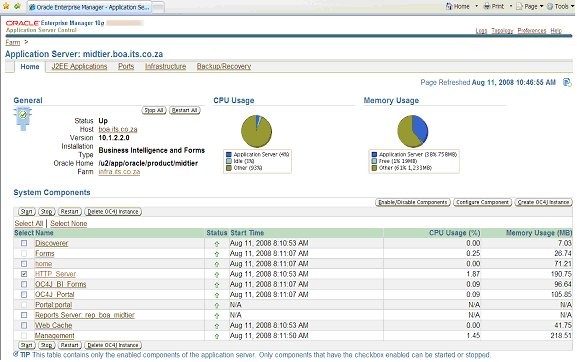
Task: Open the J2EE Applications tab
Action: pos(79,67)
